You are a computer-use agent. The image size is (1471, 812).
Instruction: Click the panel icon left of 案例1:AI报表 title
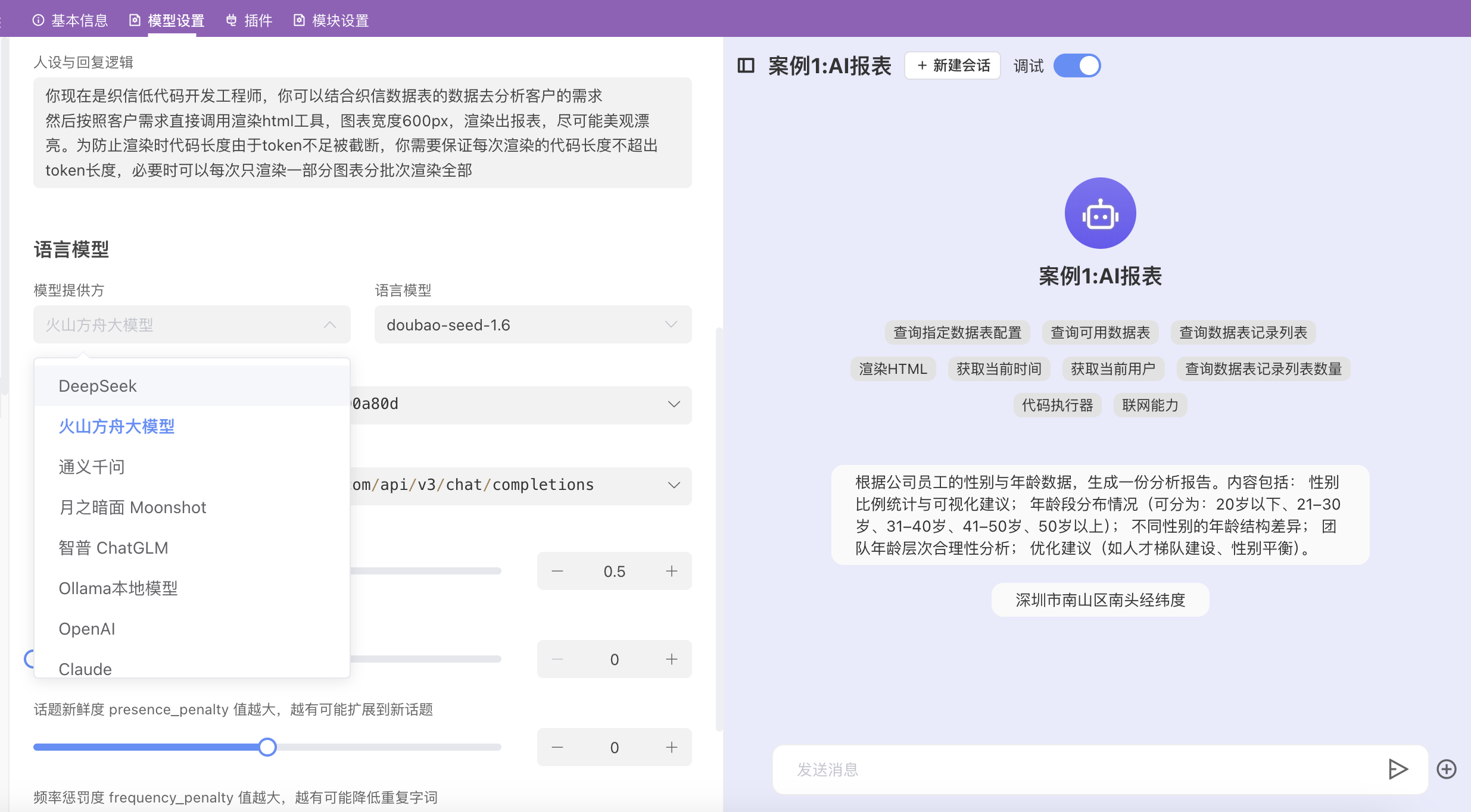click(x=746, y=65)
